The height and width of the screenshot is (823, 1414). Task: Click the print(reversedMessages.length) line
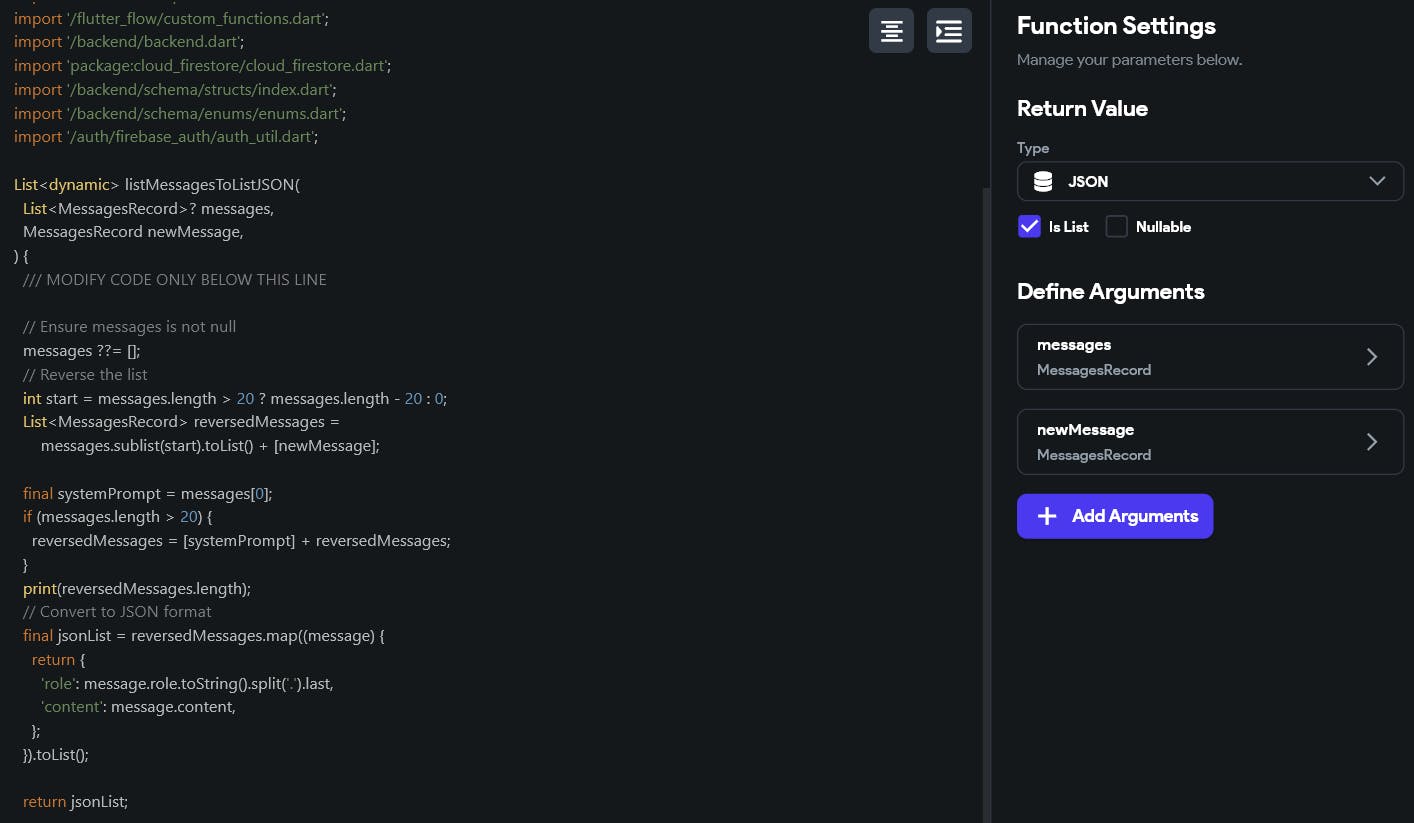tap(137, 589)
